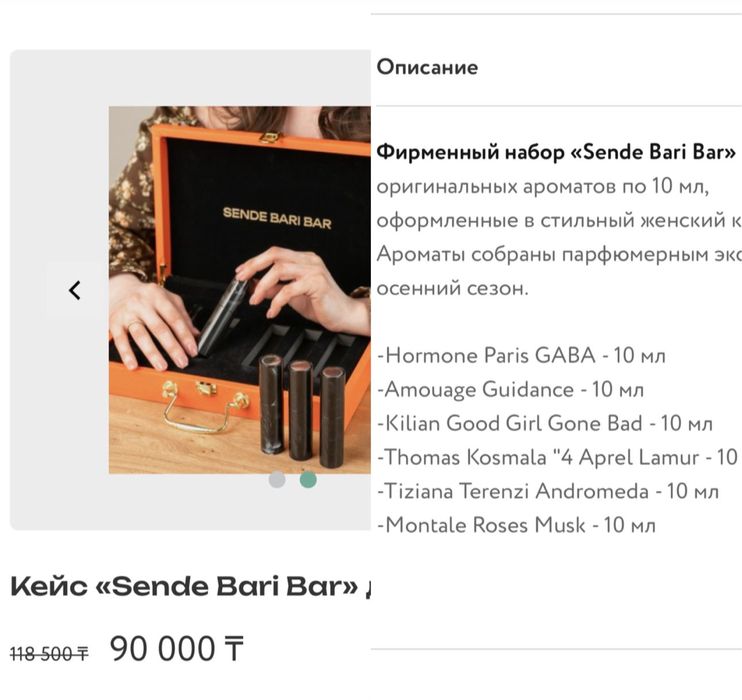Screen dimensions: 742x700
Task: Select the gray first carousel dot
Action: click(x=277, y=479)
